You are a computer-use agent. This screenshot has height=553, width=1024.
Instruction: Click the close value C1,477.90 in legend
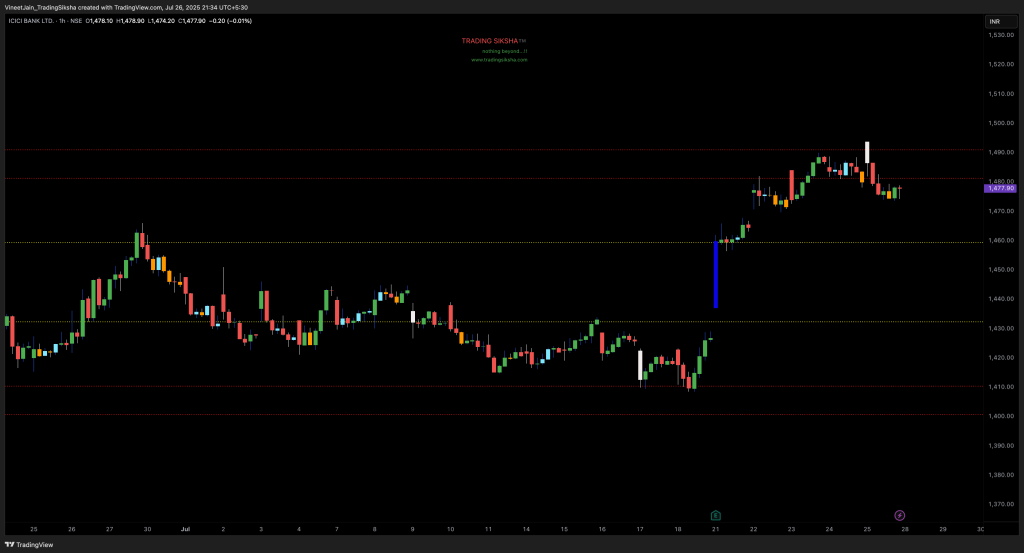(190, 19)
